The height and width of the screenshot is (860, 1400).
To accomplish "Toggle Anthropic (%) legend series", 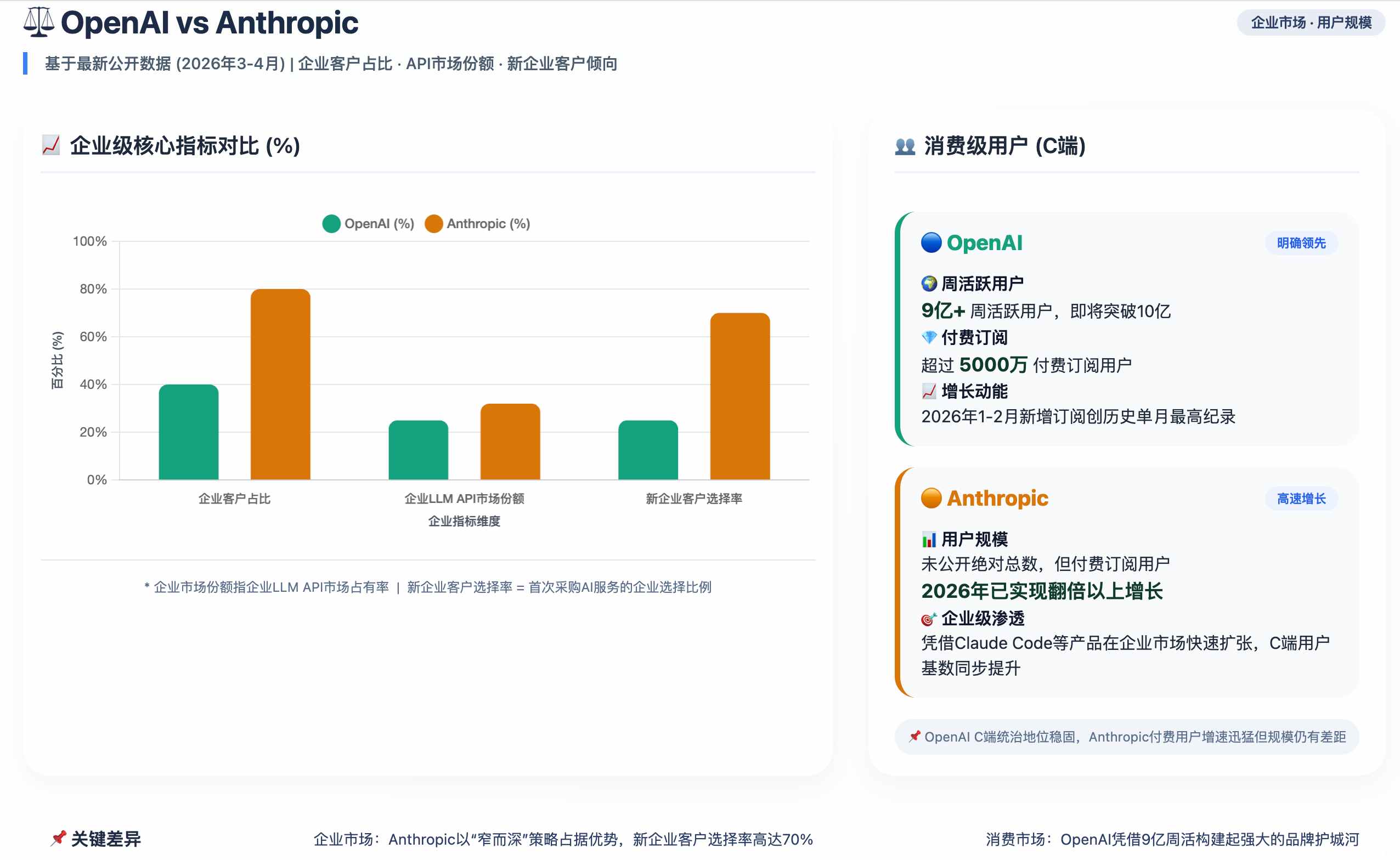I will tap(488, 224).
